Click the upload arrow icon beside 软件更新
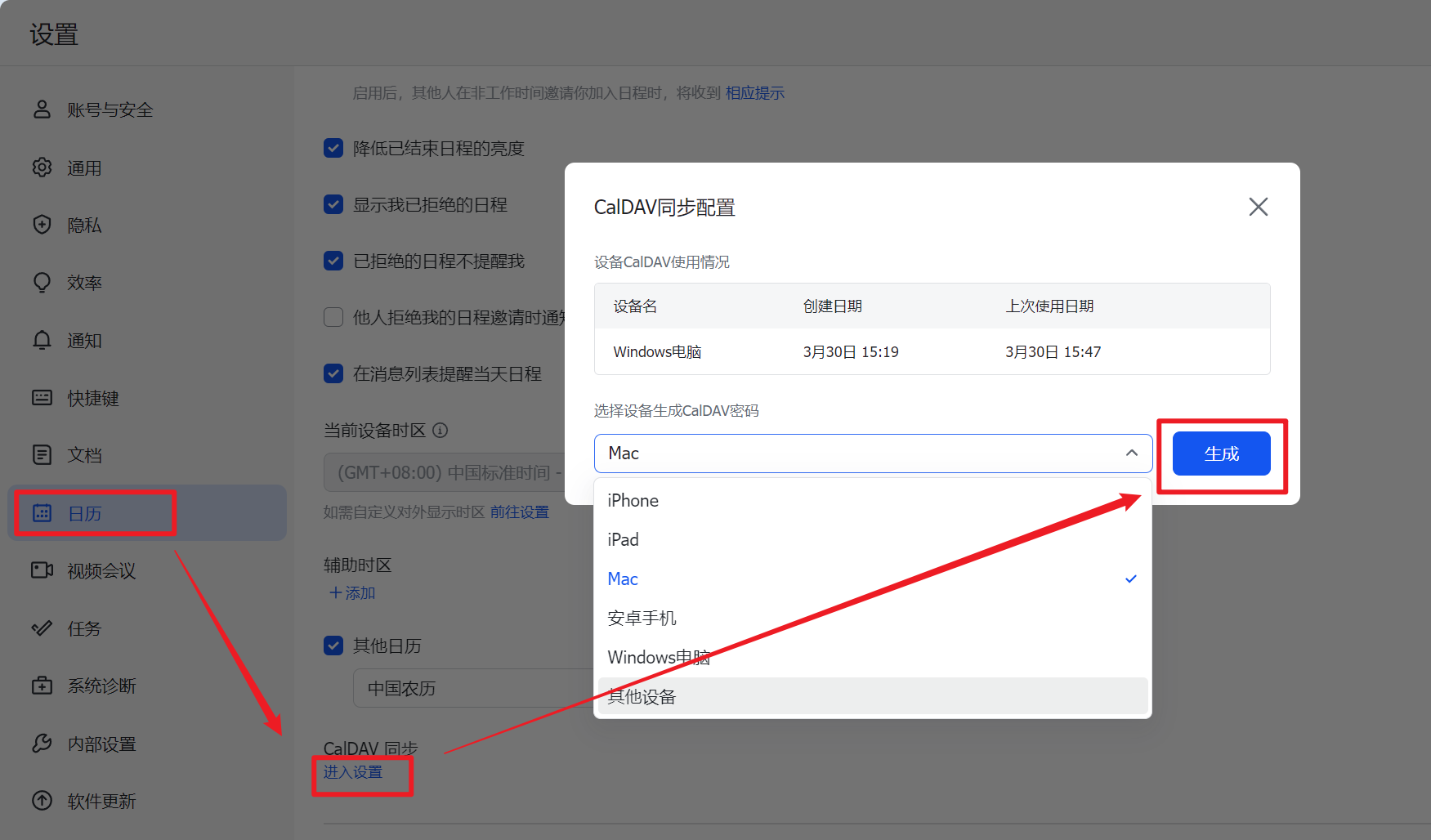The height and width of the screenshot is (840, 1431). coord(42,801)
